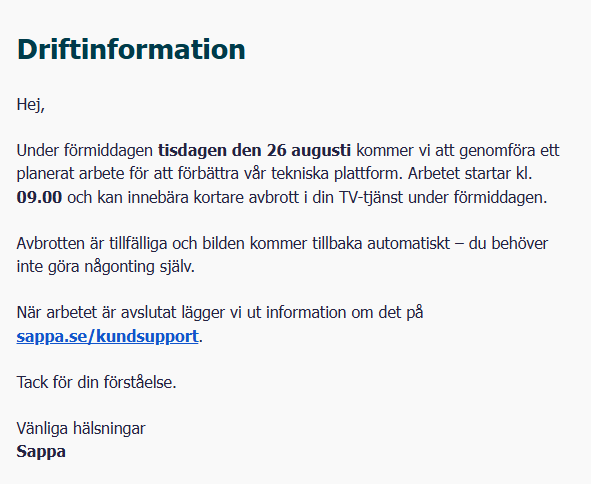Click the bold "09.00" start time

click(x=39, y=197)
